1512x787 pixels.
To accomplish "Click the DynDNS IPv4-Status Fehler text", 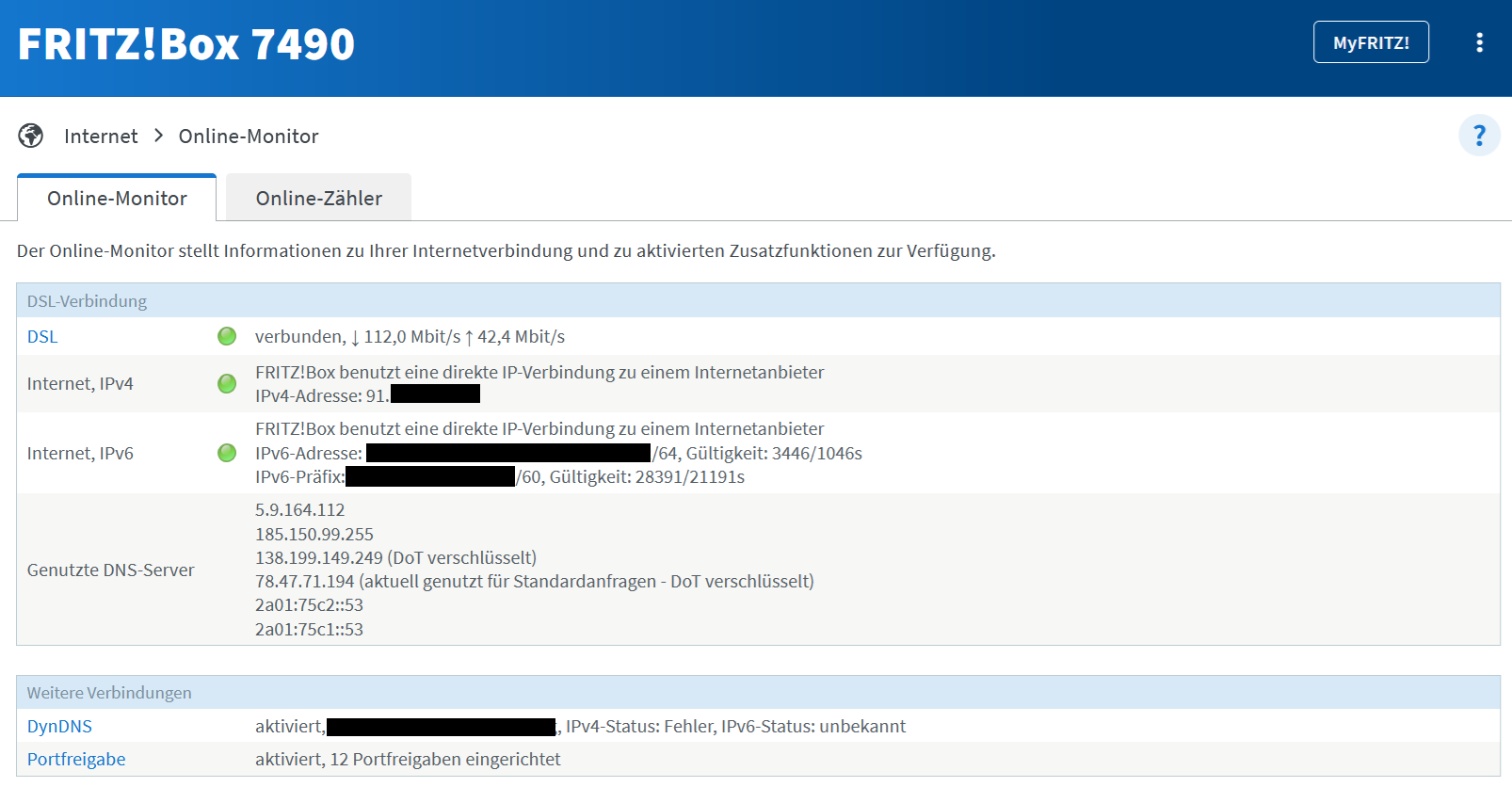I will 639,727.
